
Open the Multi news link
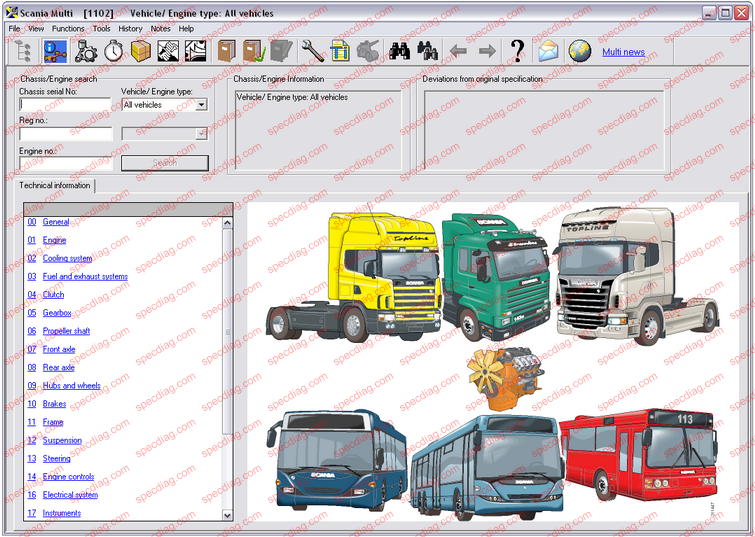623,52
